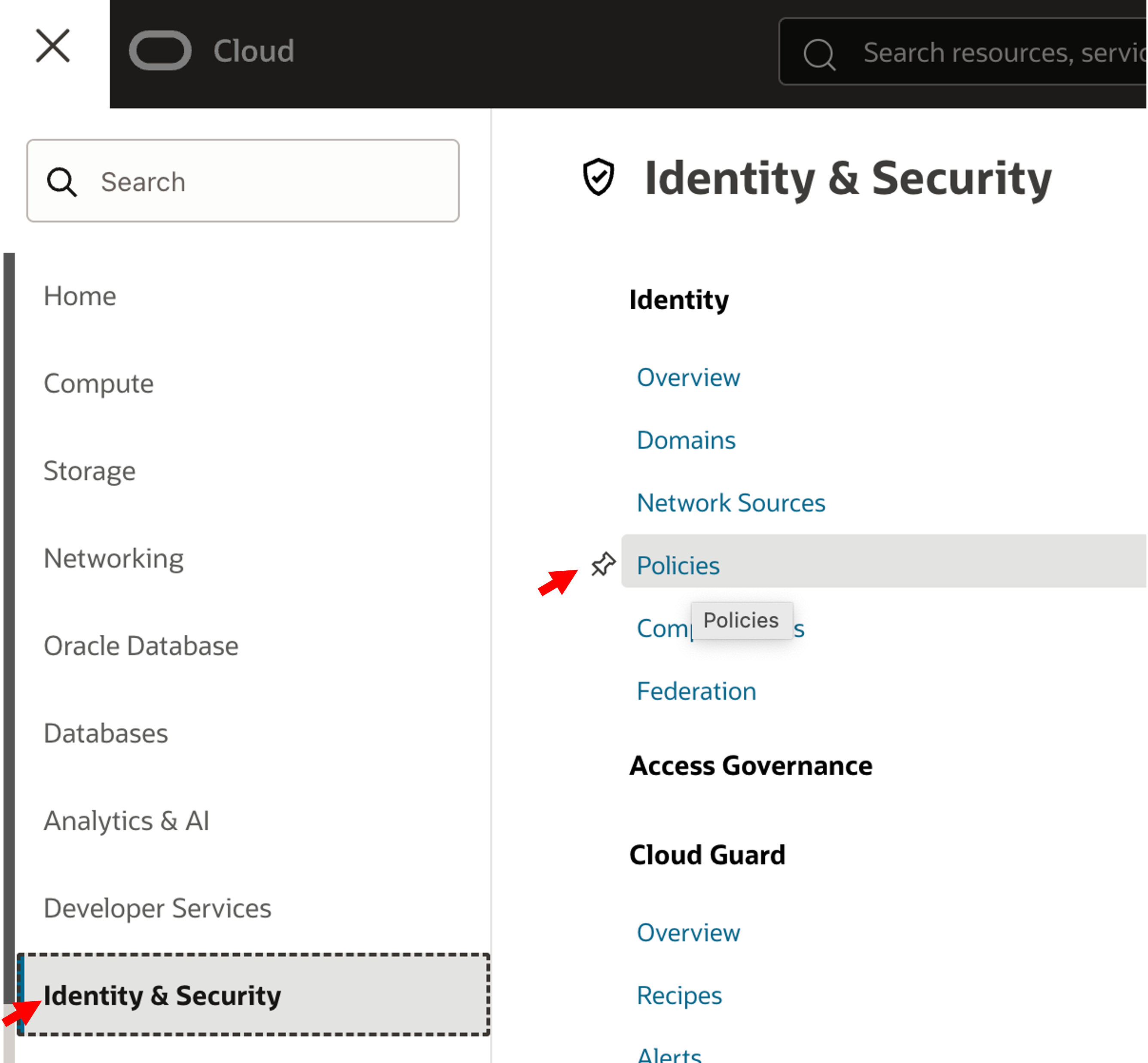The width and height of the screenshot is (1148, 1063).
Task: Open the Storage category
Action: click(x=90, y=471)
